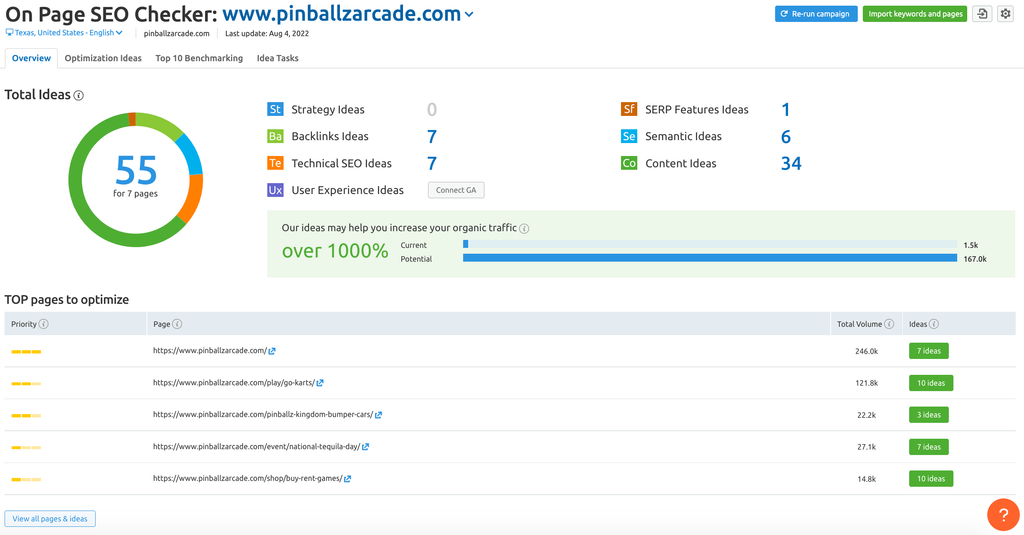Click Import keywords and pages button
The width and height of the screenshot is (1024, 535).
915,14
